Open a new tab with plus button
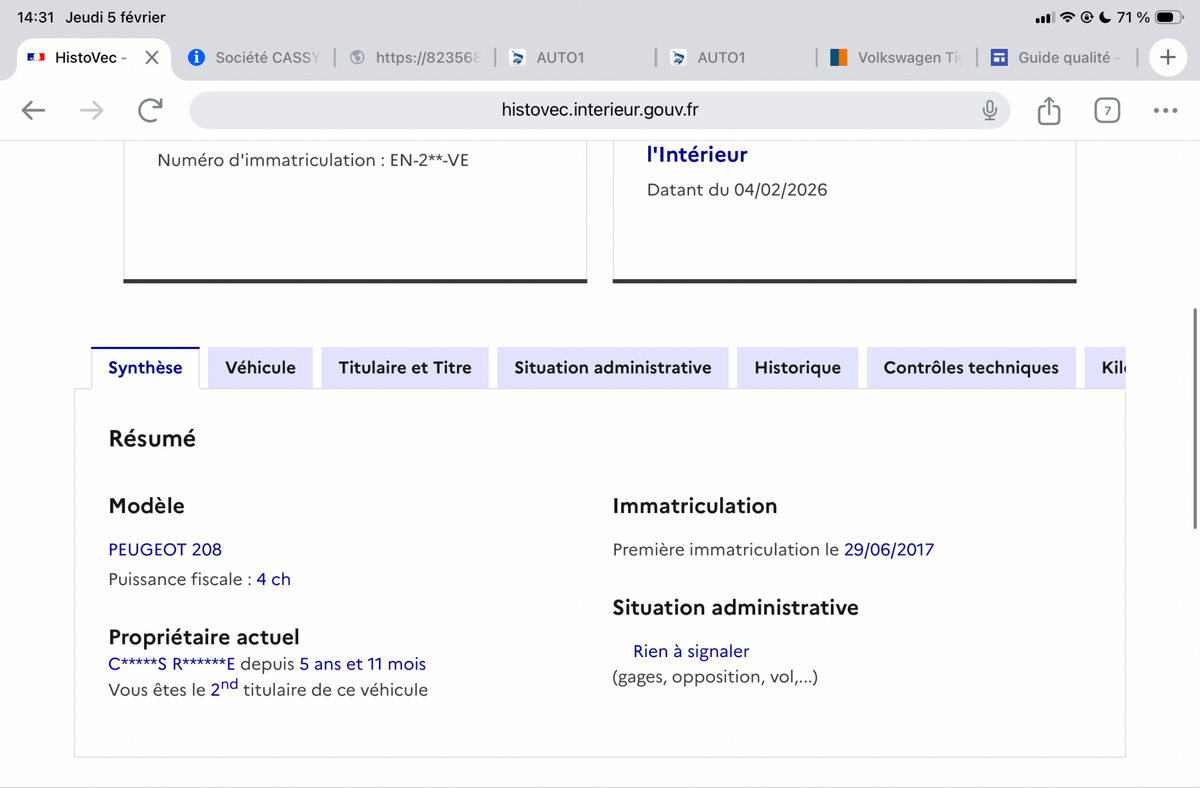The height and width of the screenshot is (788, 1200). click(x=1166, y=58)
